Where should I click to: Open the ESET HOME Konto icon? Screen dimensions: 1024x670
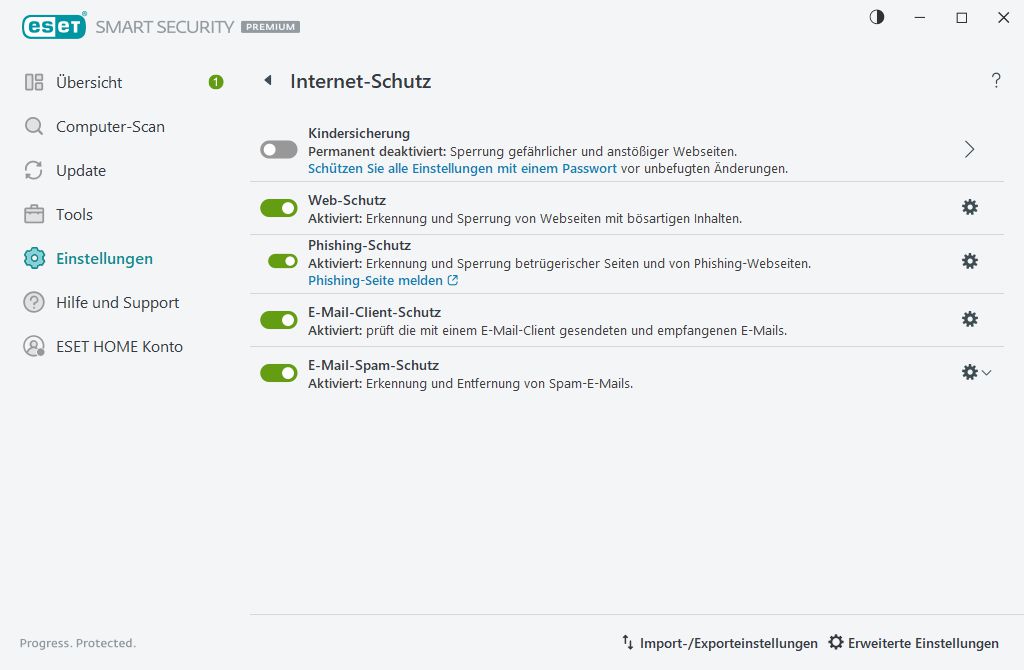click(x=33, y=346)
